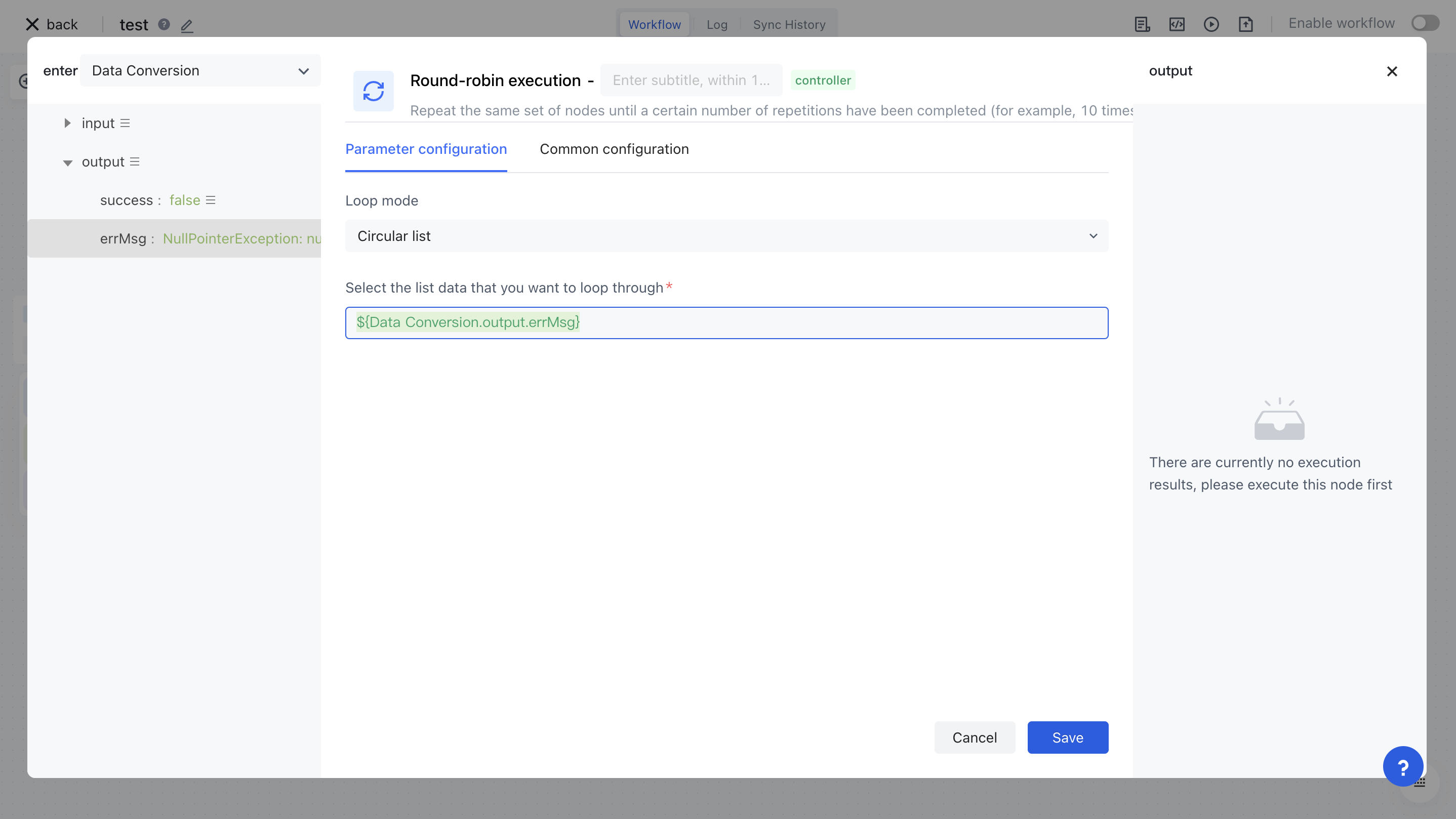Screen dimensions: 1456x819
Task: Toggle the Enable workflow switch
Action: pyautogui.click(x=1424, y=23)
